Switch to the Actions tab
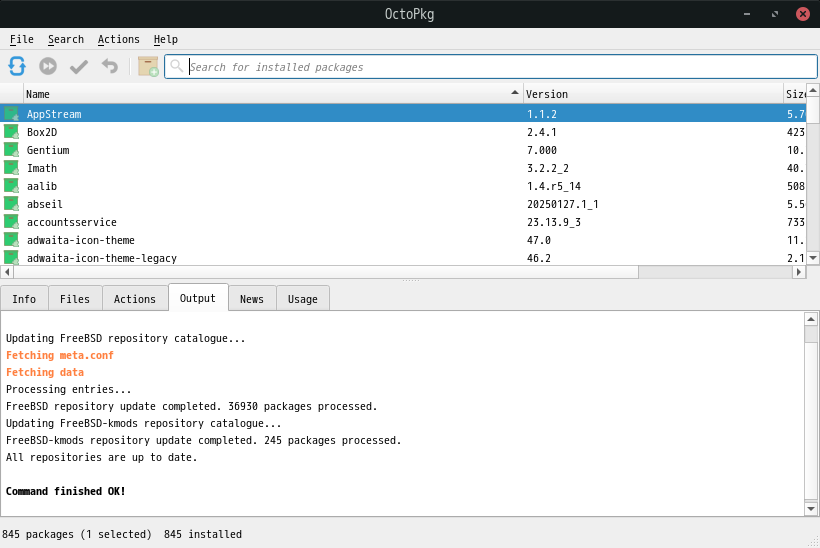Viewport: 820px width, 548px height. tap(135, 299)
